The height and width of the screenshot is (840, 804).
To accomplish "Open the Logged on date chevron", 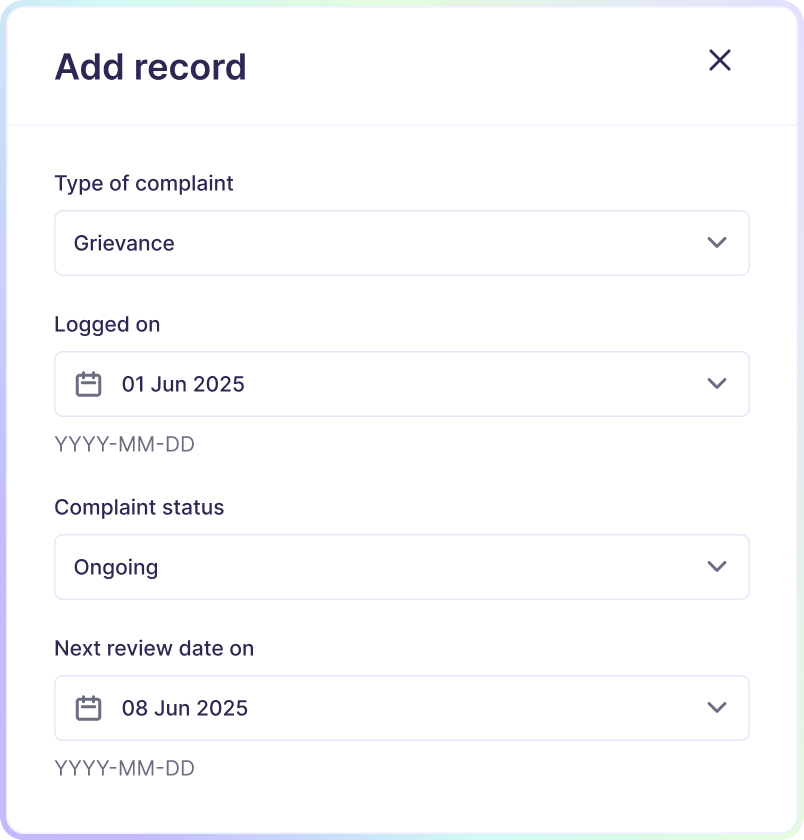I will (x=716, y=384).
